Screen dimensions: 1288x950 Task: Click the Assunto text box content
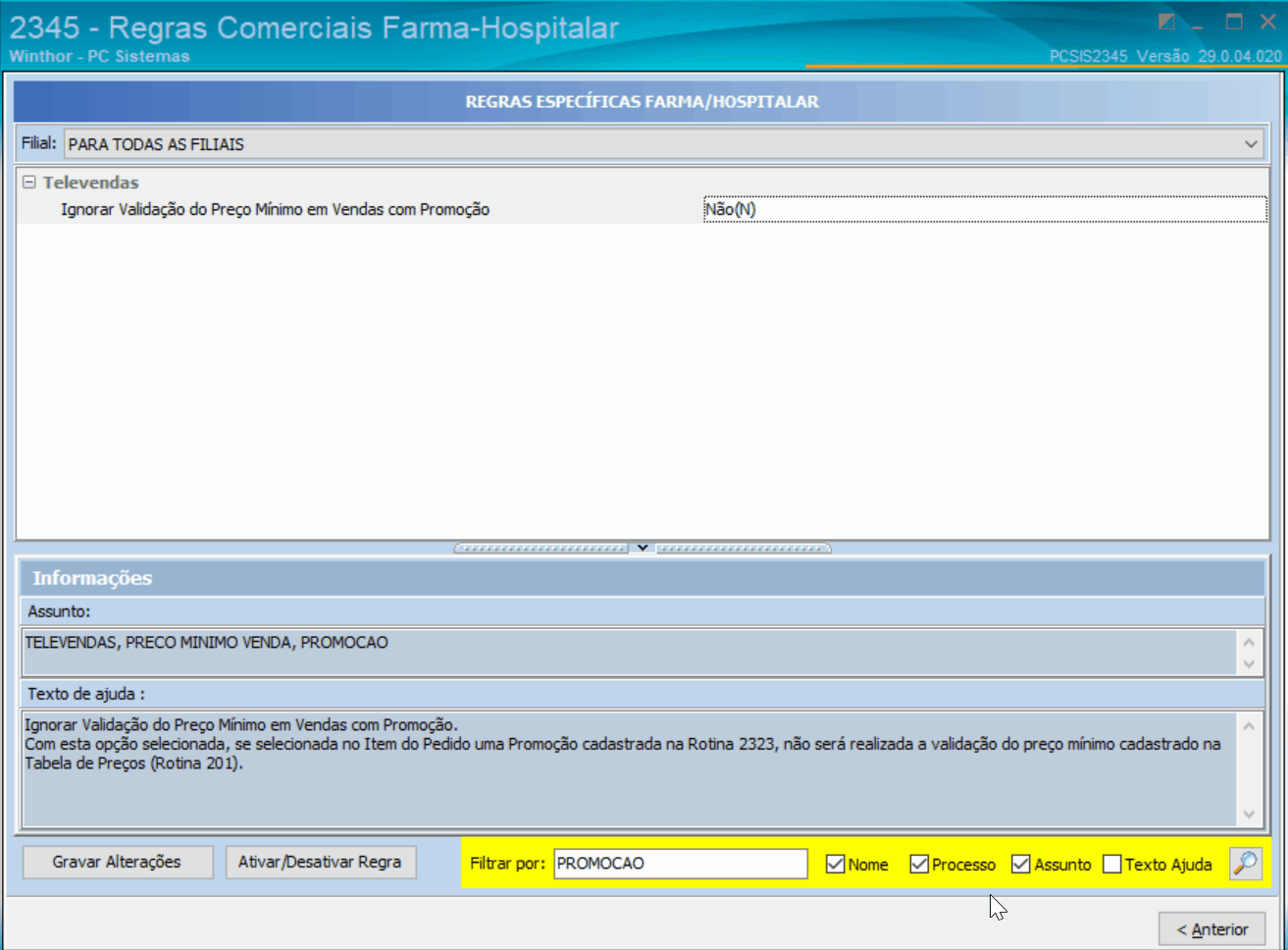[x=629, y=652]
